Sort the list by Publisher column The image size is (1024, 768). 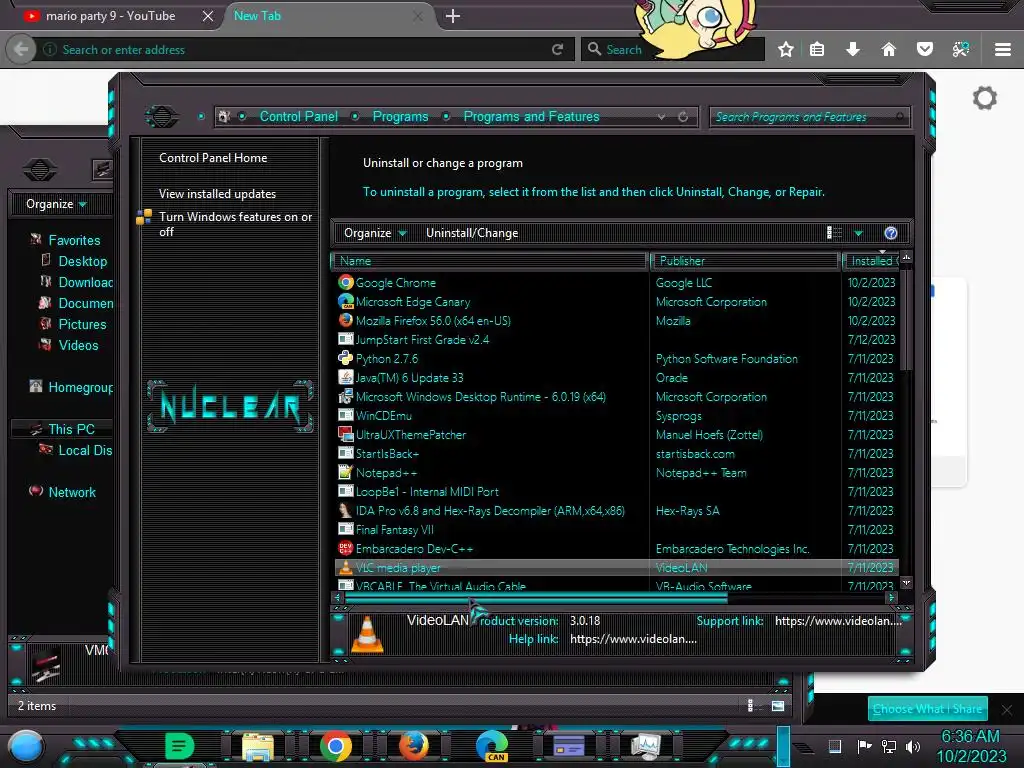coord(744,261)
